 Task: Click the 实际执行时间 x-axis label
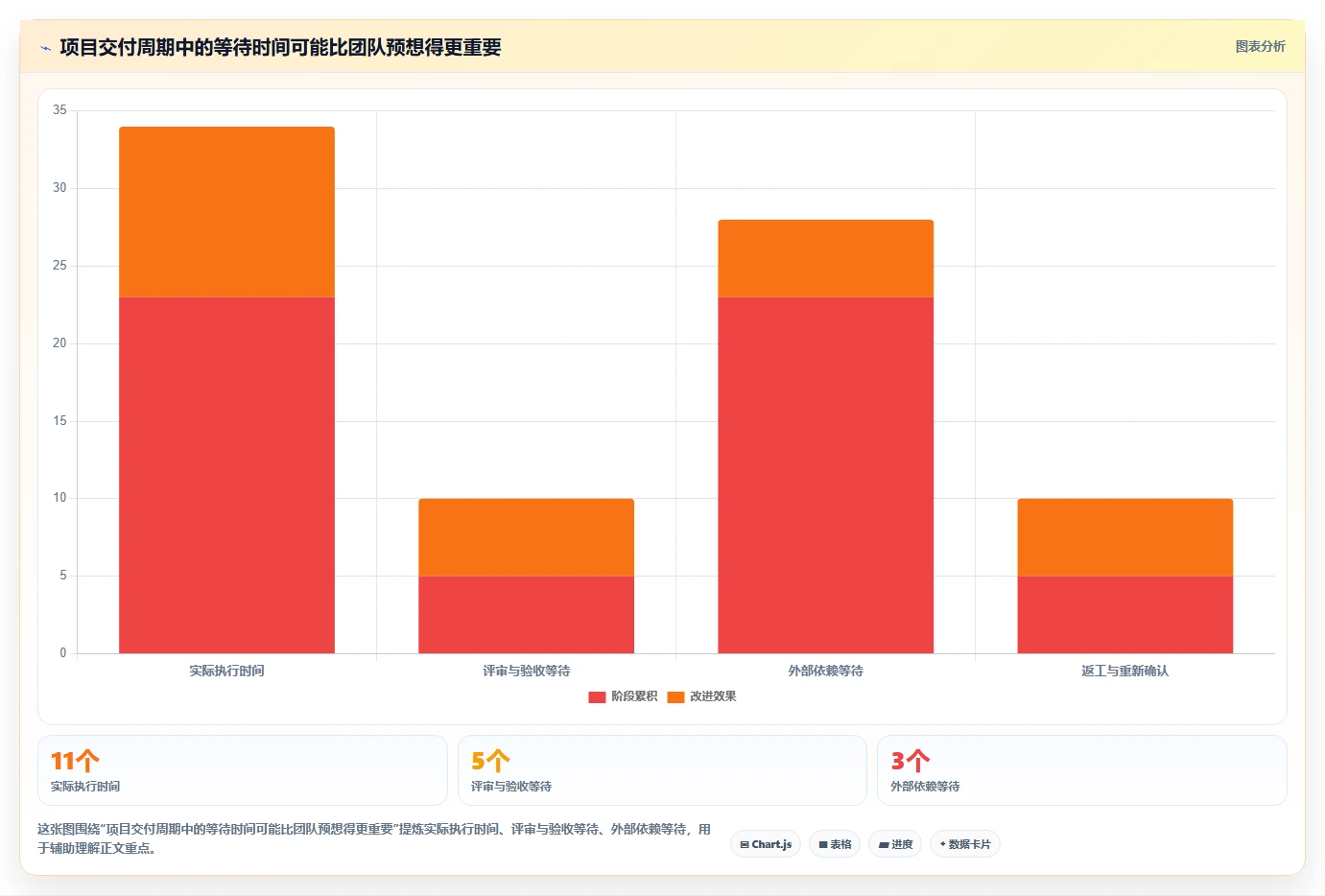tap(226, 671)
